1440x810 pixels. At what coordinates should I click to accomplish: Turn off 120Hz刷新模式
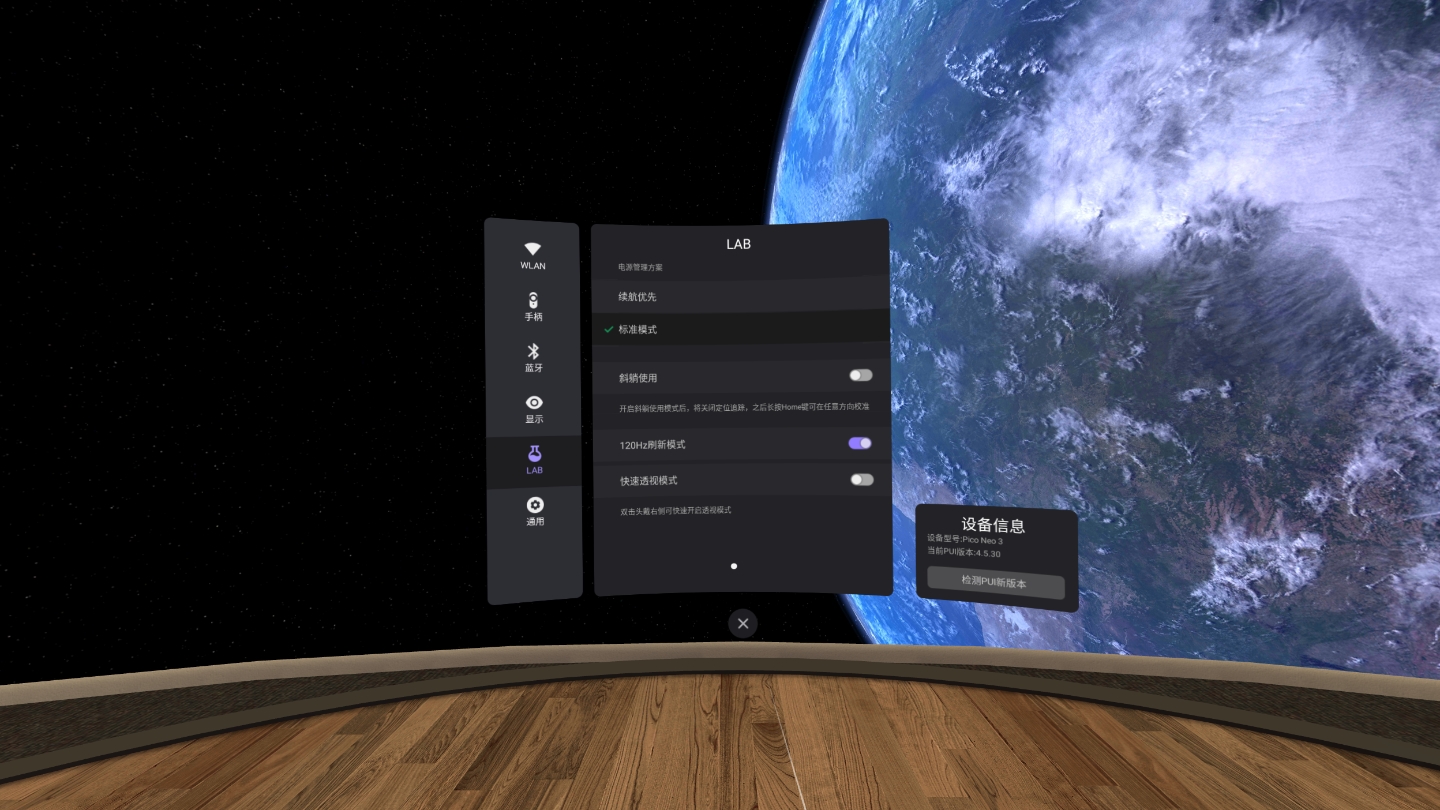859,443
